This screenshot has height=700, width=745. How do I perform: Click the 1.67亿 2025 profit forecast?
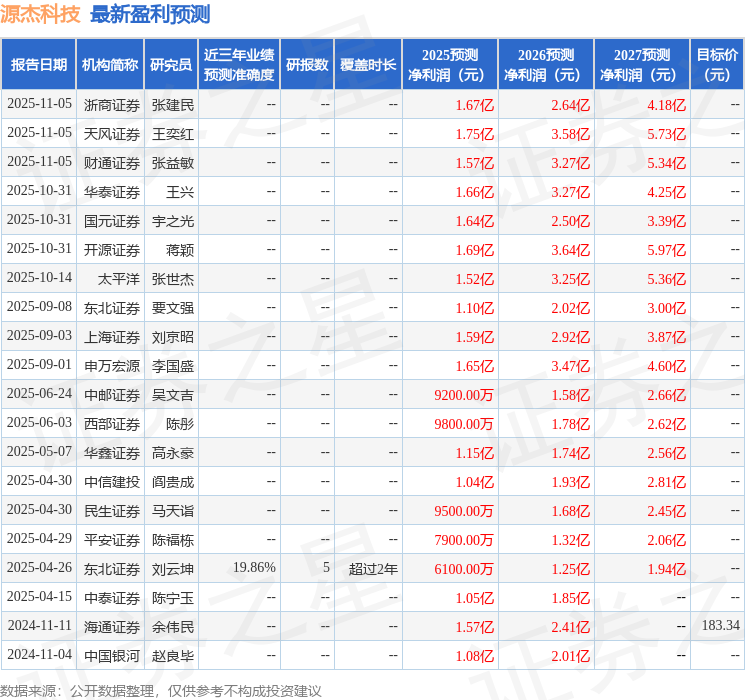(x=475, y=105)
